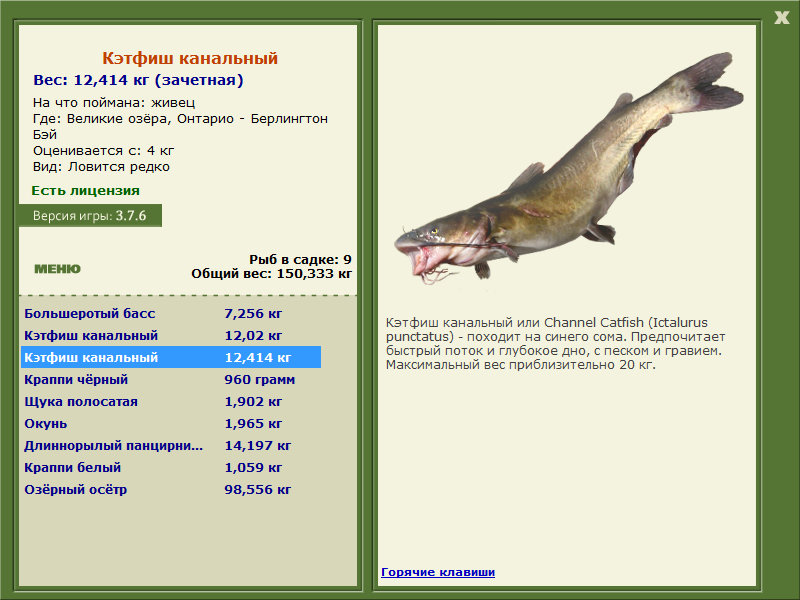Select the highlighted Кэтфиш канальный 12,414 кг row
800x600 pixels.
pyautogui.click(x=171, y=357)
